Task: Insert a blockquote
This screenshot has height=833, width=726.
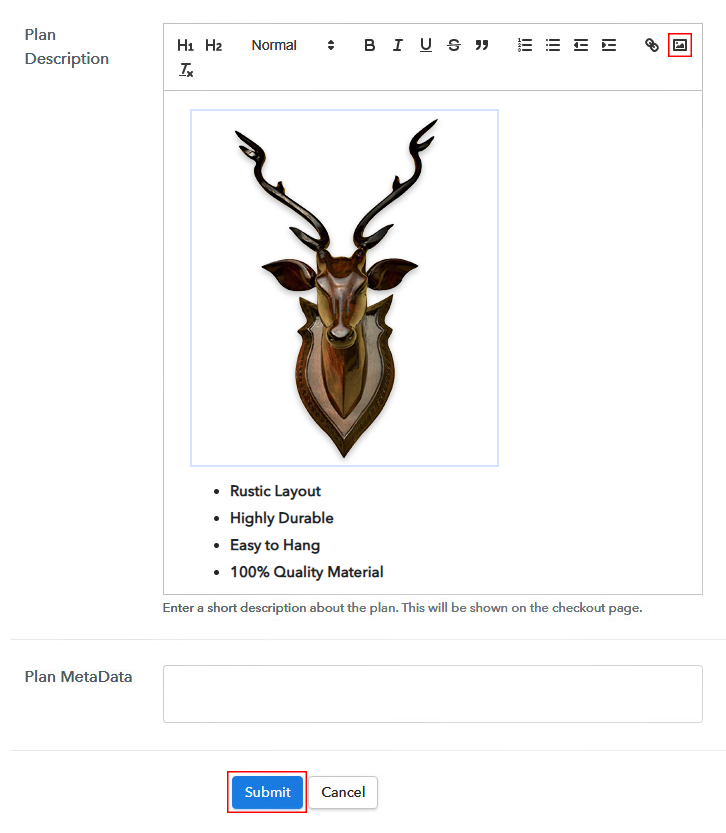Action: pos(482,45)
